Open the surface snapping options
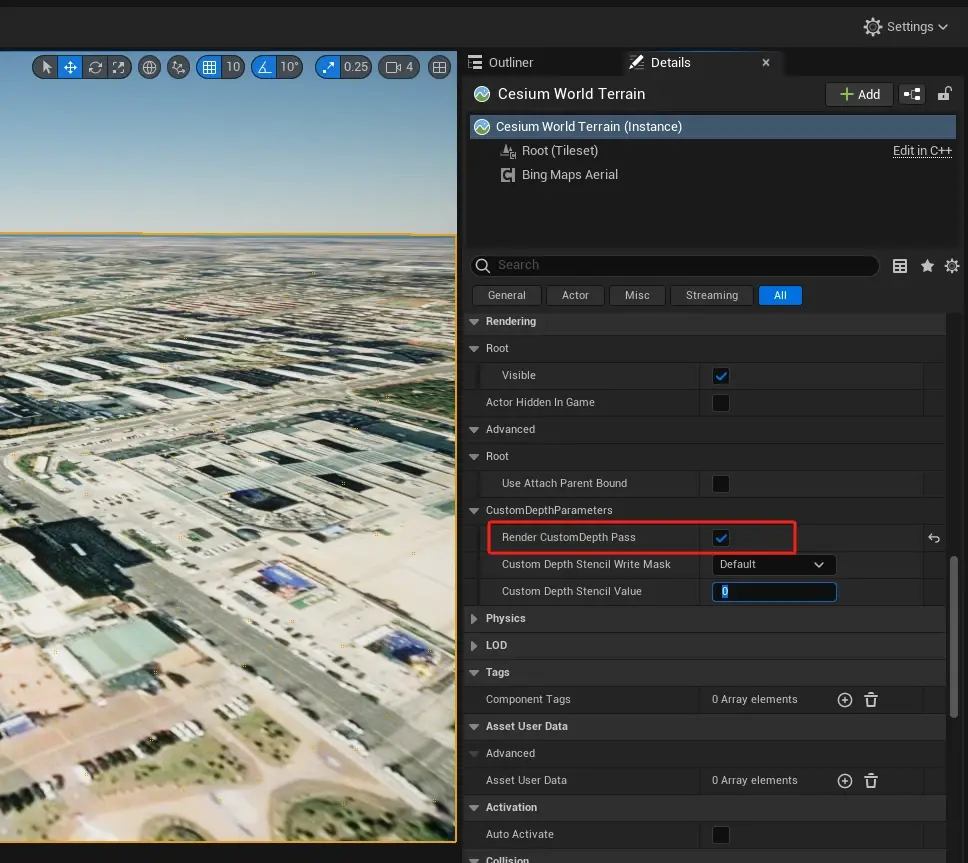Screen dimensions: 968x863 [x=178, y=67]
